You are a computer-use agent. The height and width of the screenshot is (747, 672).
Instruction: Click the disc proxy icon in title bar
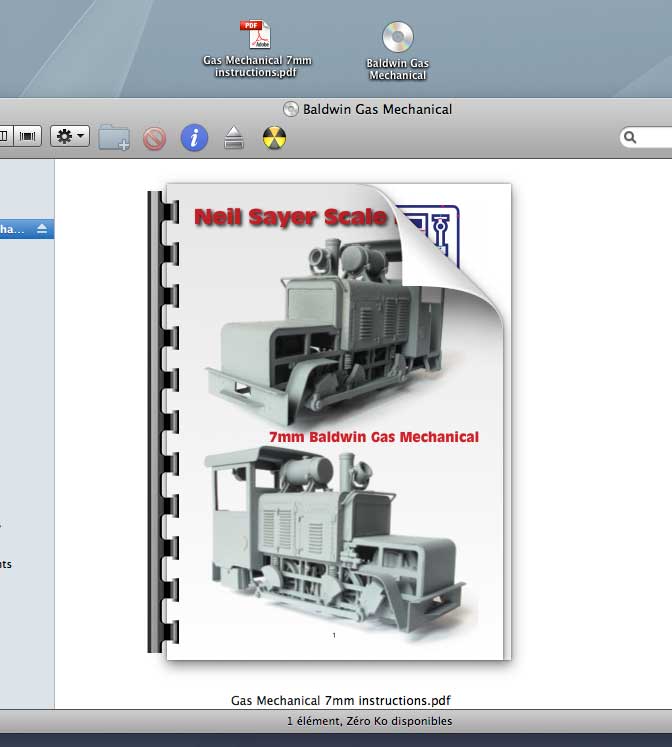coord(291,109)
